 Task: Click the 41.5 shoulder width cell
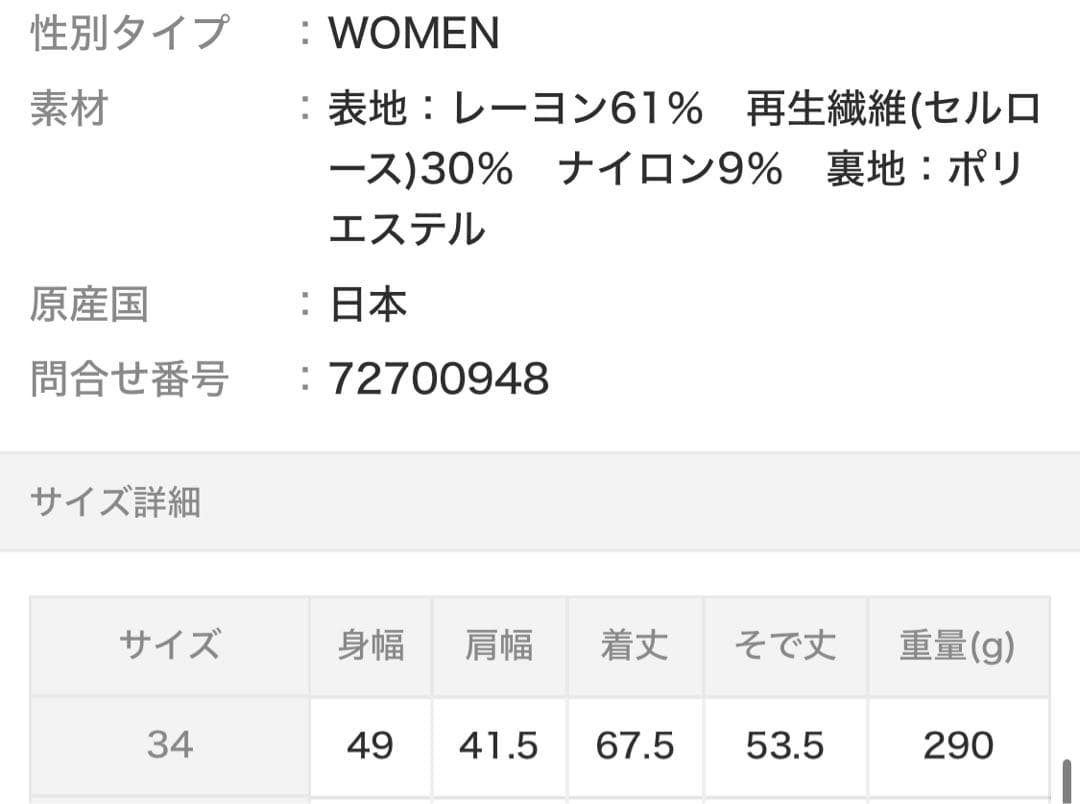click(x=499, y=745)
